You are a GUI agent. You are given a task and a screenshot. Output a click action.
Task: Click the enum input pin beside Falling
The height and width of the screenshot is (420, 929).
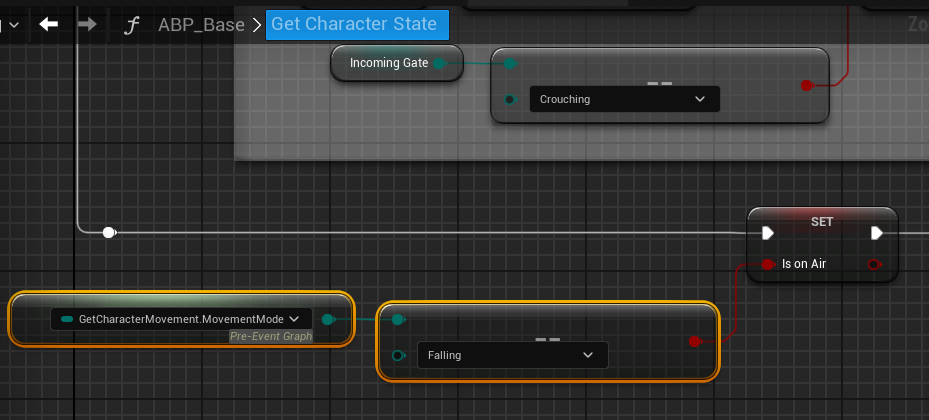coord(399,355)
